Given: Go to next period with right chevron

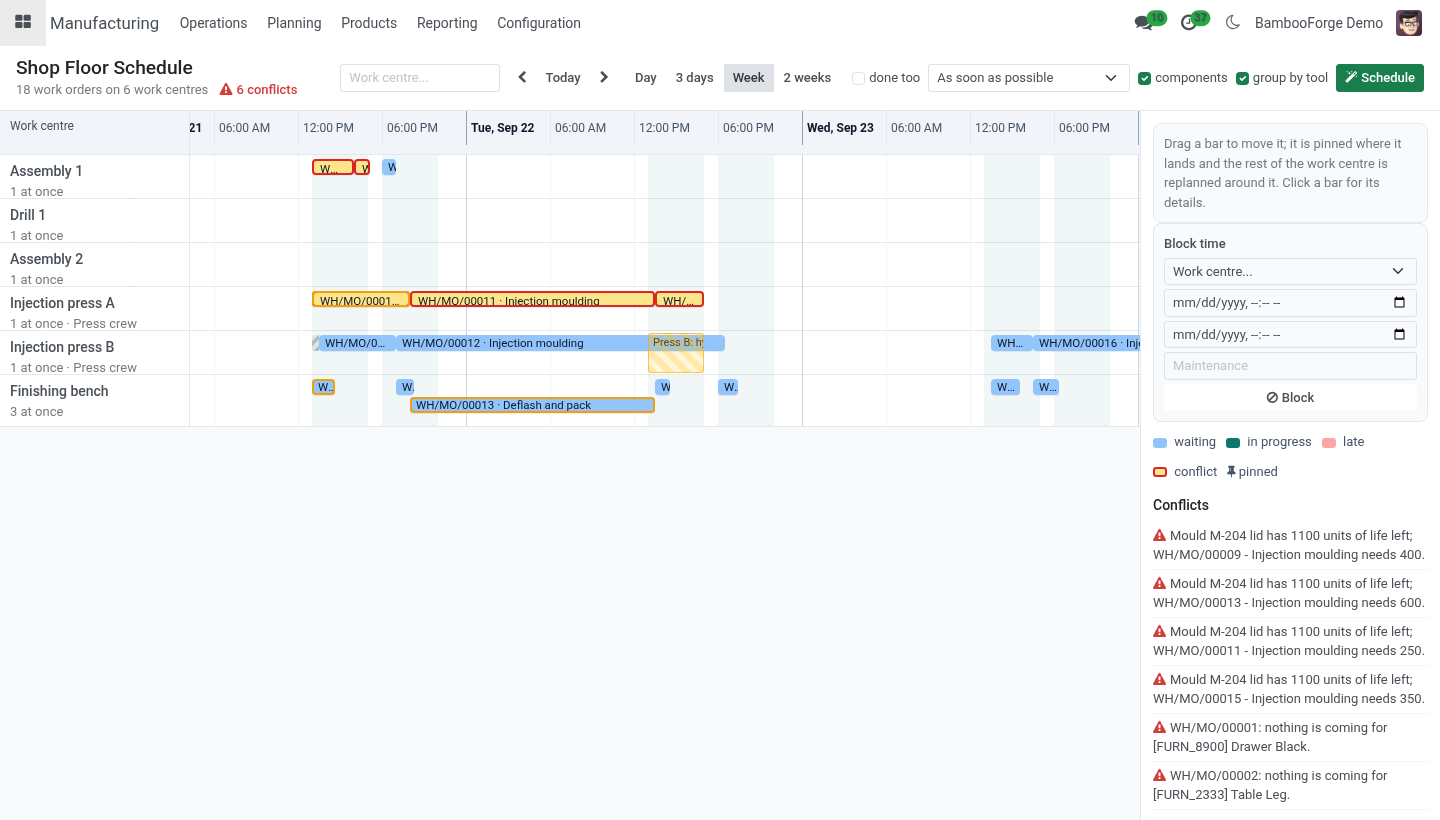Looking at the screenshot, I should click(604, 77).
